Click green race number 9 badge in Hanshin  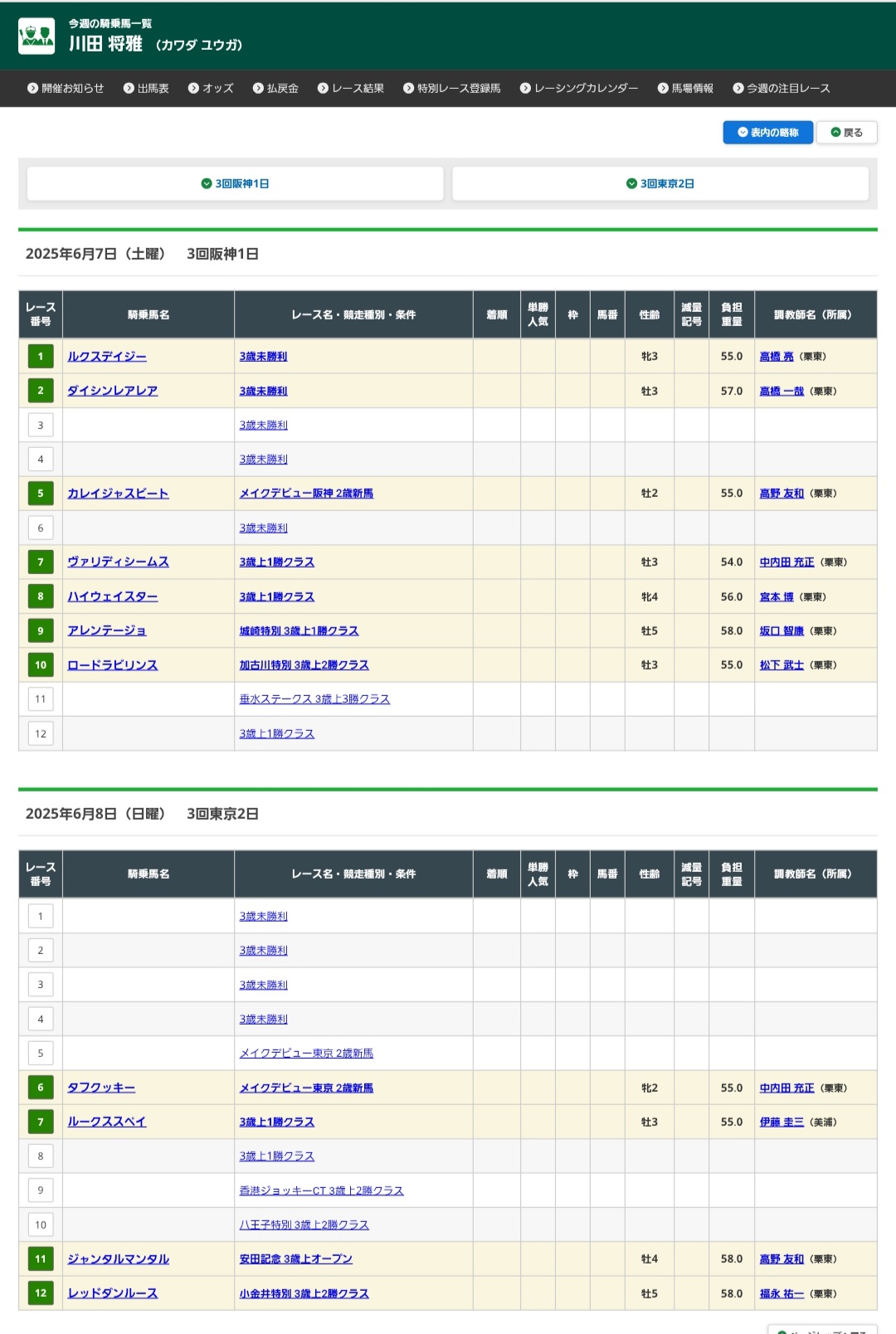coord(41,631)
